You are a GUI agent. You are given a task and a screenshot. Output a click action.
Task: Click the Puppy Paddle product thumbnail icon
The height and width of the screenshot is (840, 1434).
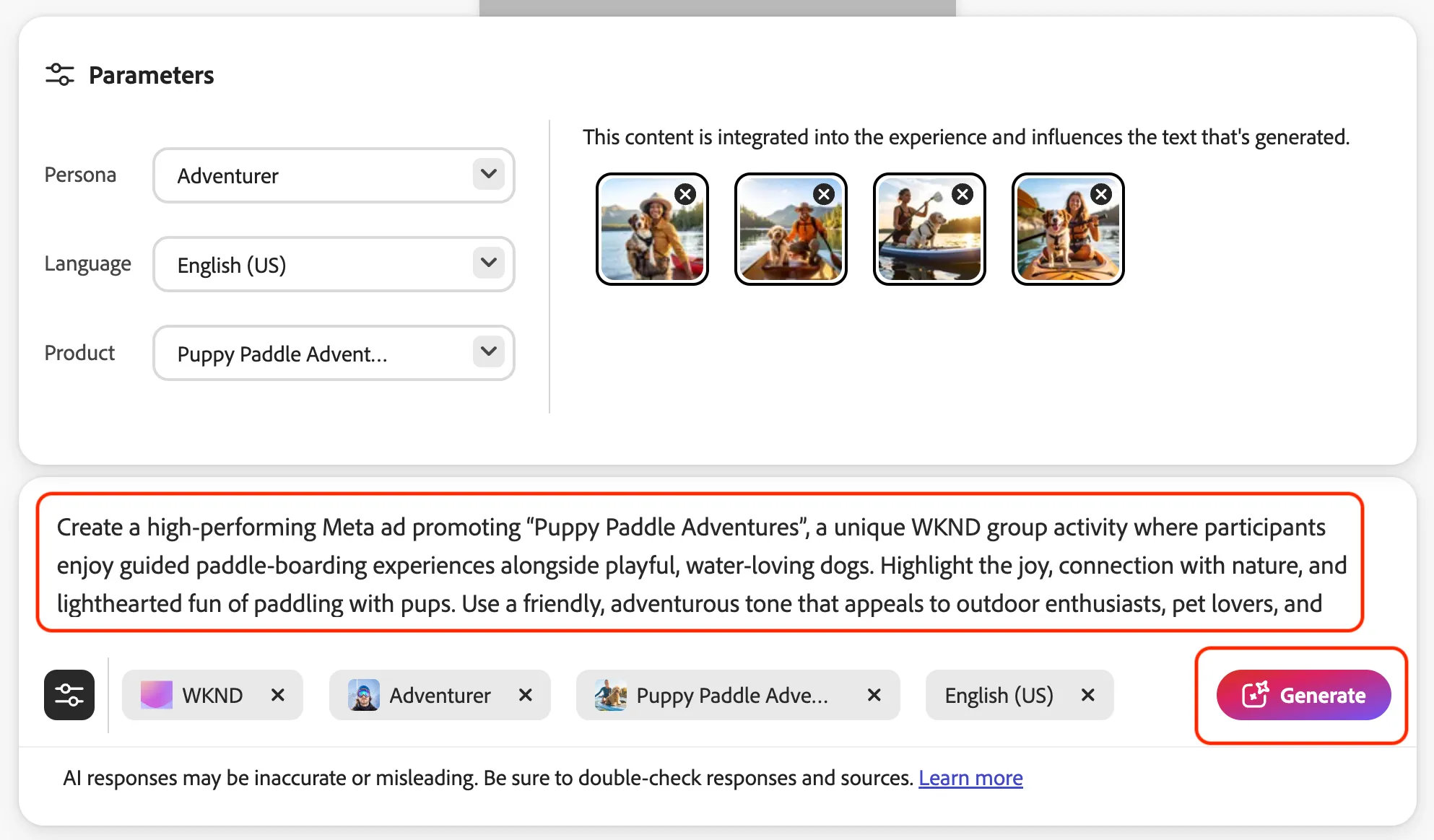[611, 695]
